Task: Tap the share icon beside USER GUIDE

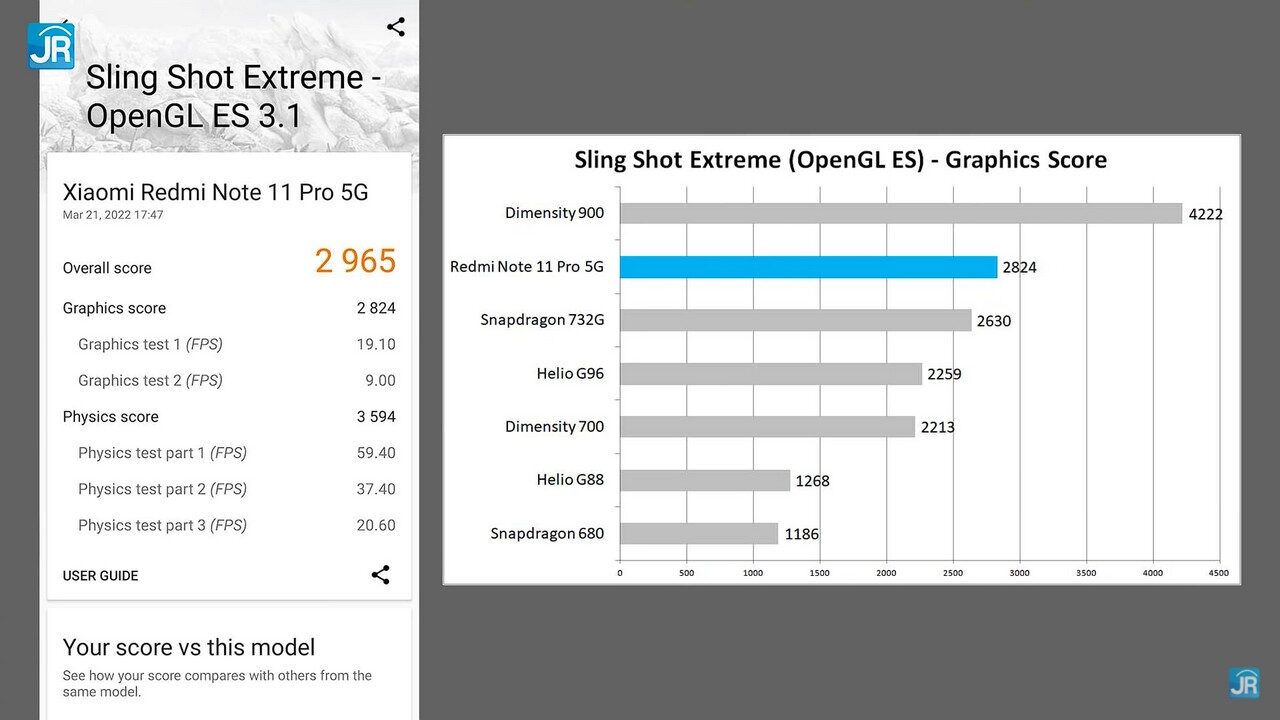Action: (x=380, y=575)
